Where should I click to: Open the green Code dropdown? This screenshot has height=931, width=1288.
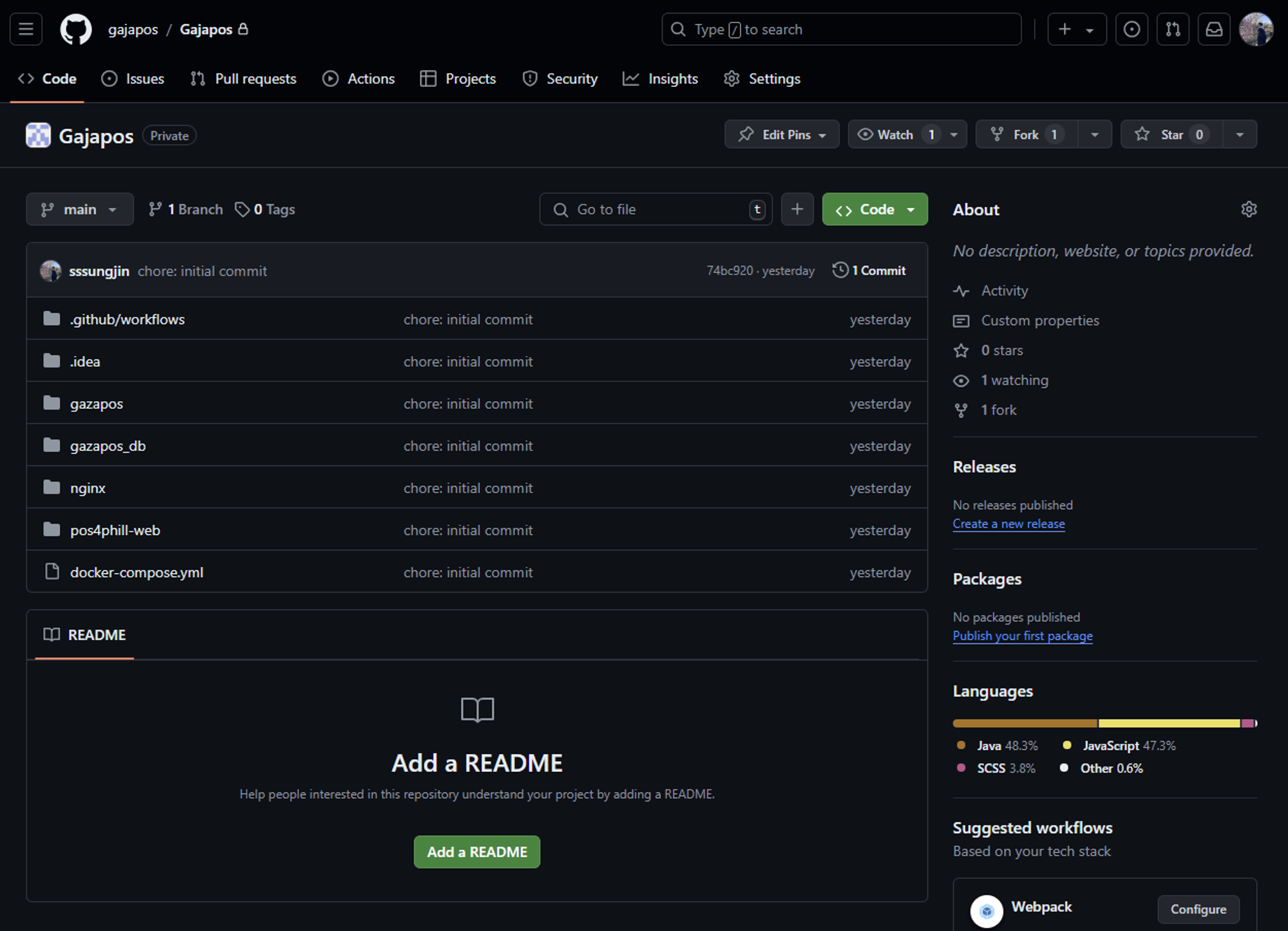point(875,209)
